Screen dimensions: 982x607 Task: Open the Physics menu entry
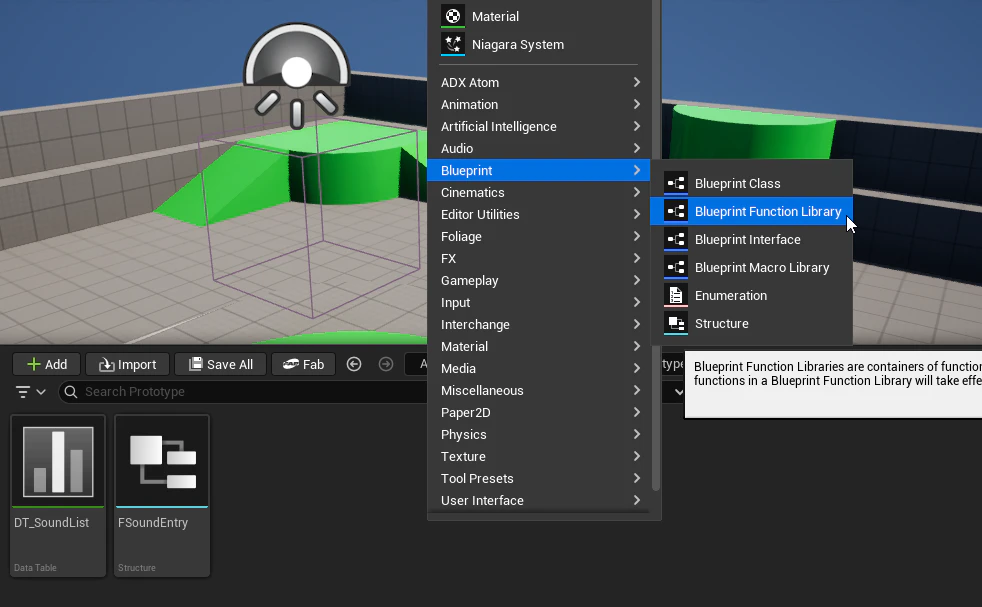coord(541,434)
